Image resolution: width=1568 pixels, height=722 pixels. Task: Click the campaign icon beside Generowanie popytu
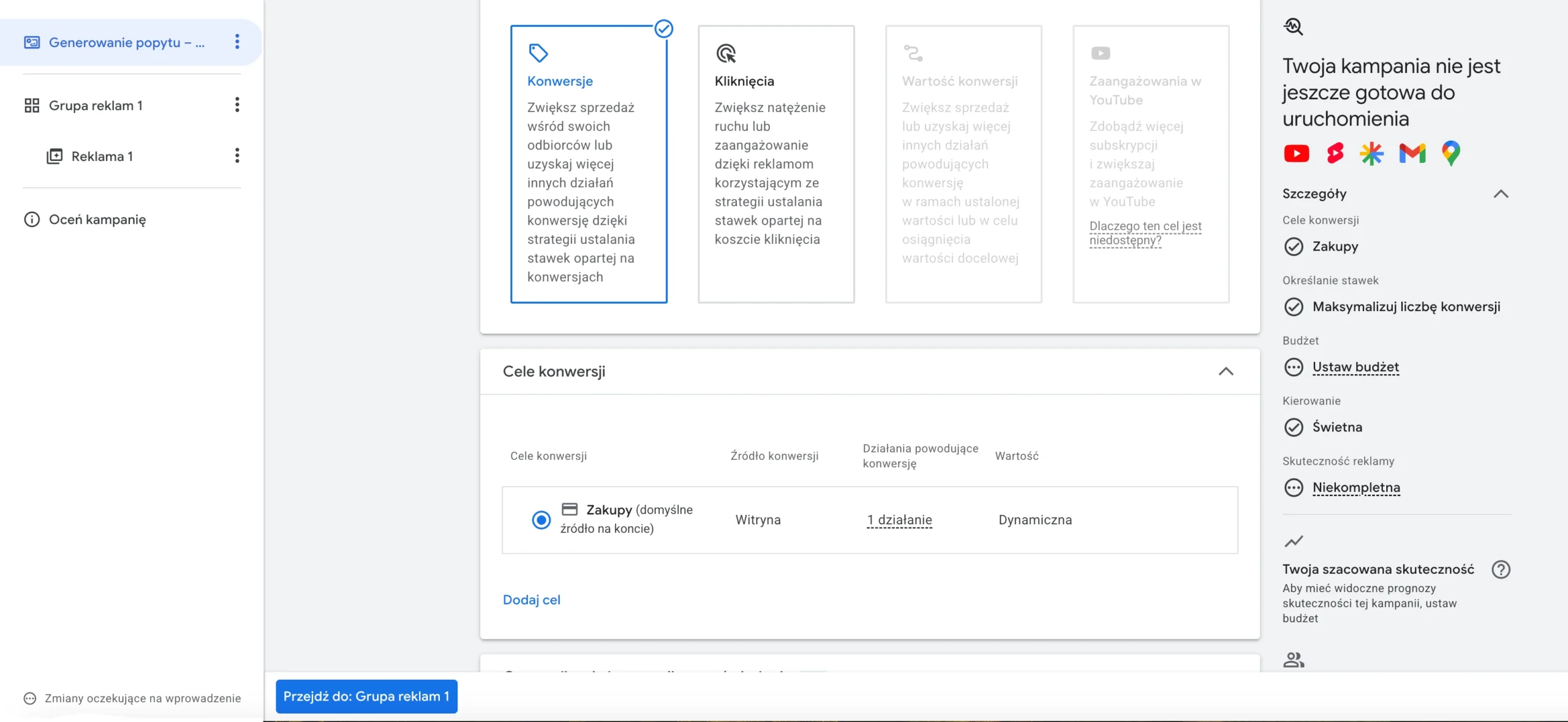pyautogui.click(x=32, y=42)
